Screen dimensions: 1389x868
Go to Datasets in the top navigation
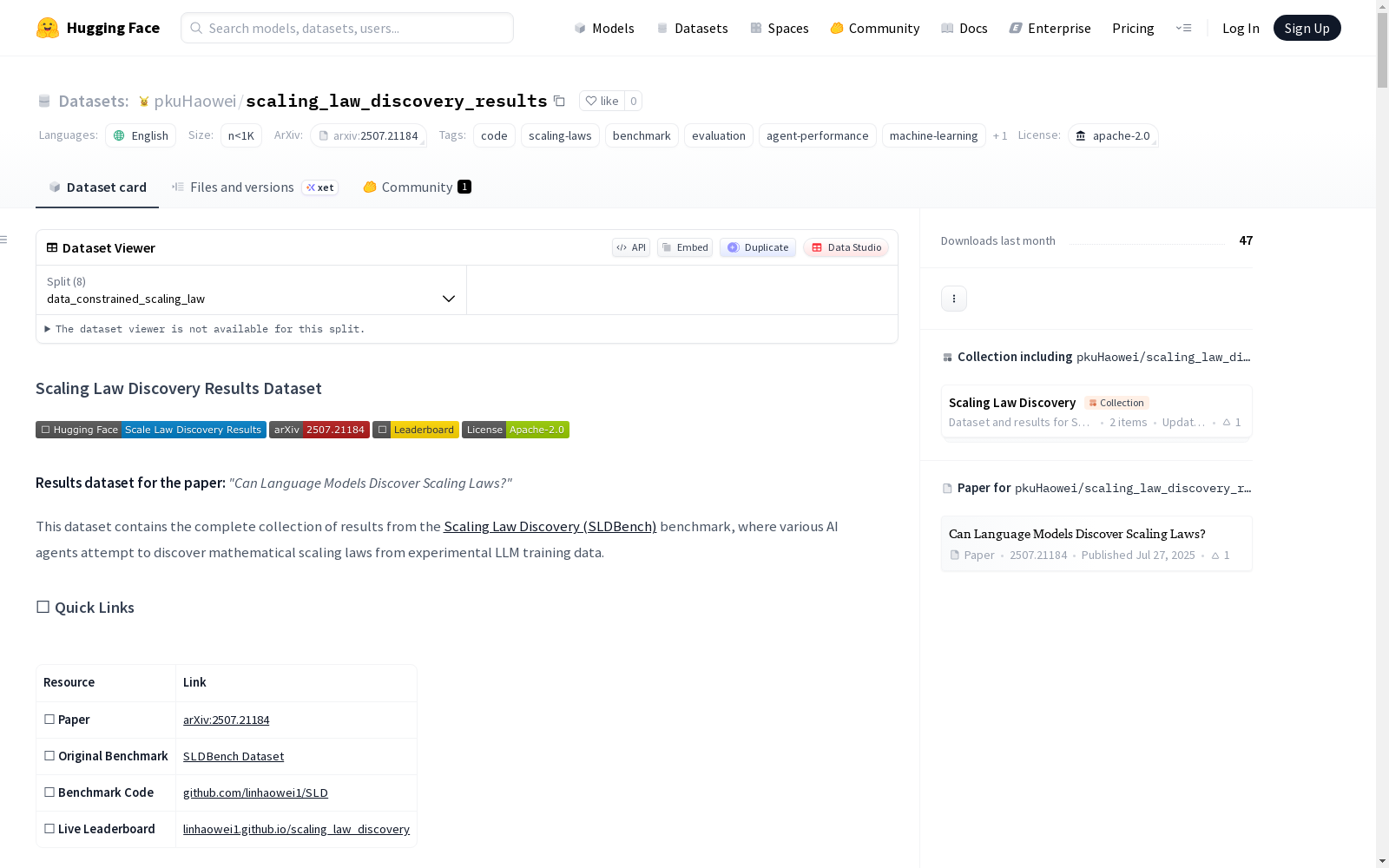pyautogui.click(x=692, y=28)
